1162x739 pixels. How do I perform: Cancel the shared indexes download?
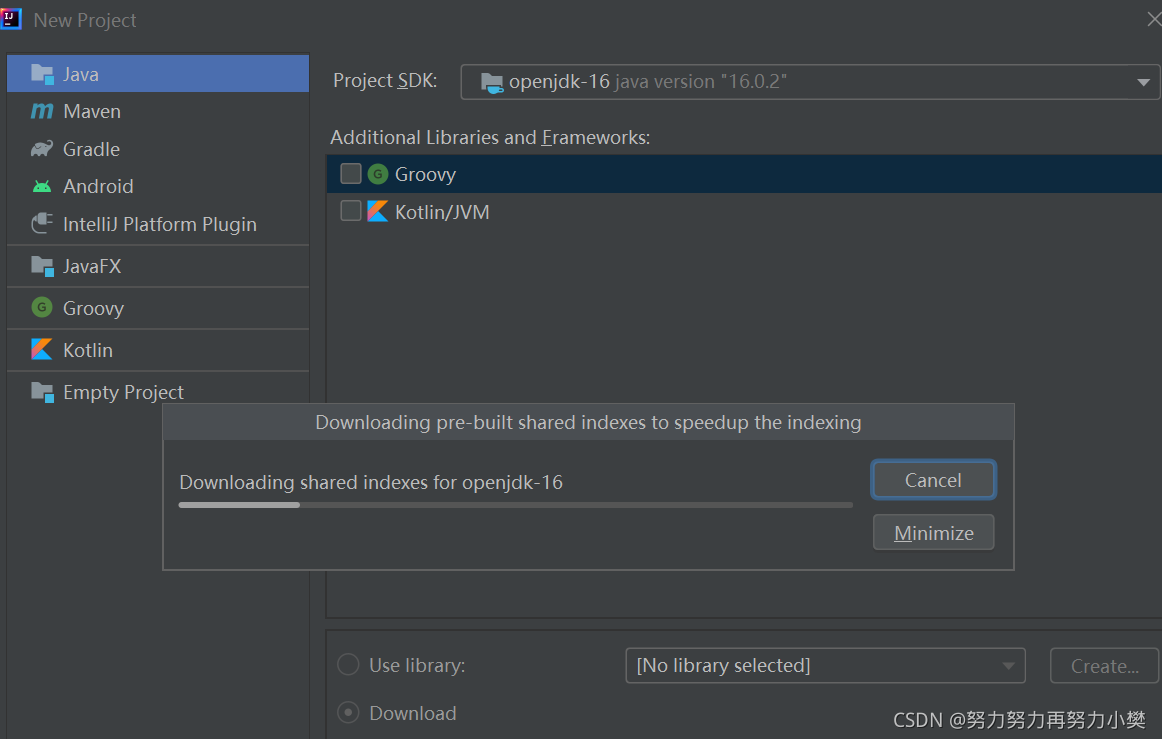point(933,480)
